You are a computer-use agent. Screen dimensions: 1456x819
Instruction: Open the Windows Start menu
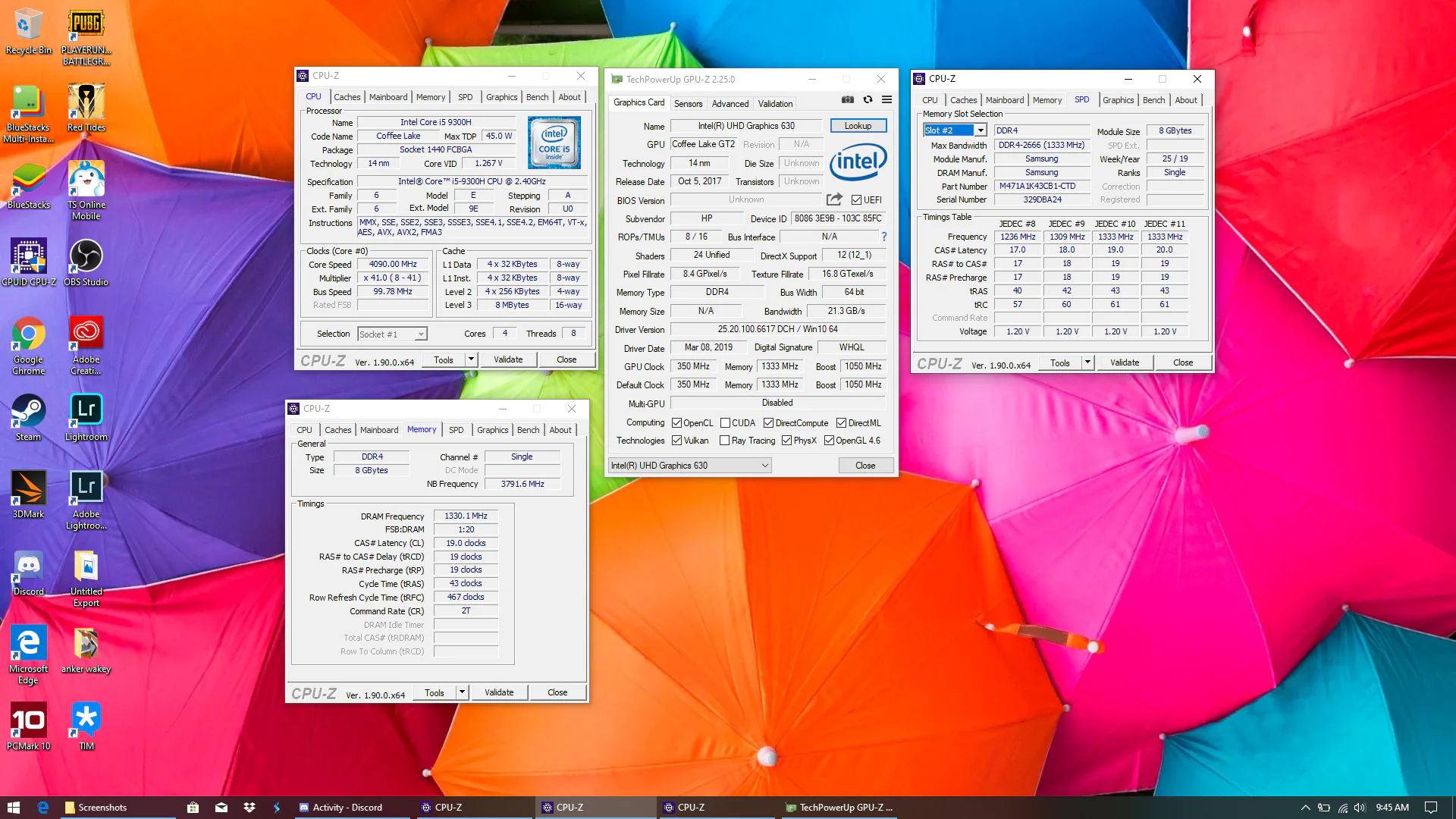pyautogui.click(x=14, y=808)
